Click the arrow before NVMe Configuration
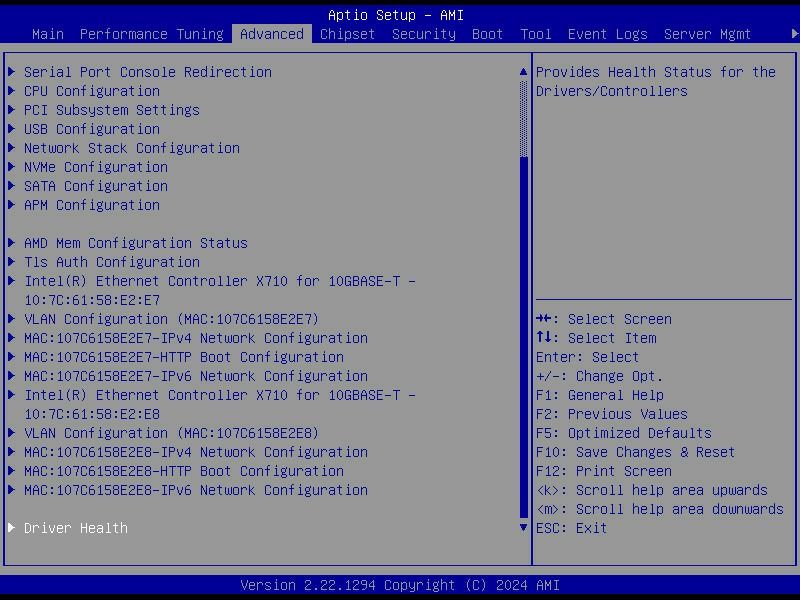This screenshot has height=600, width=800. click(x=12, y=167)
